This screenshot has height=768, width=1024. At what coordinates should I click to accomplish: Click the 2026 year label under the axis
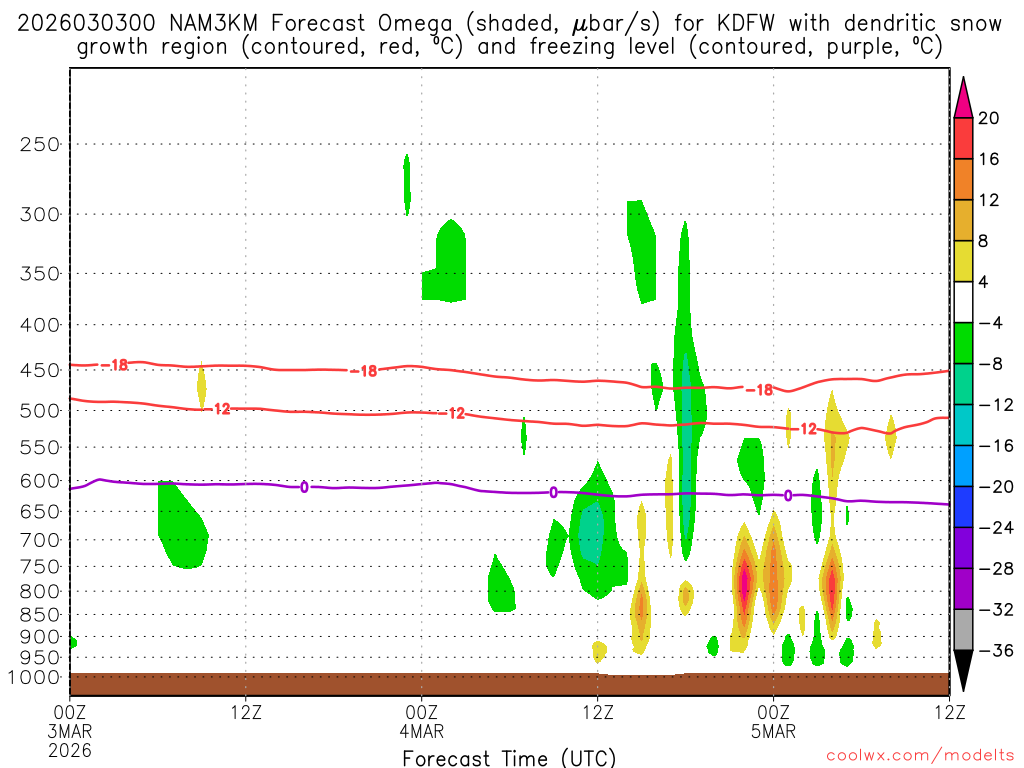(x=70, y=750)
